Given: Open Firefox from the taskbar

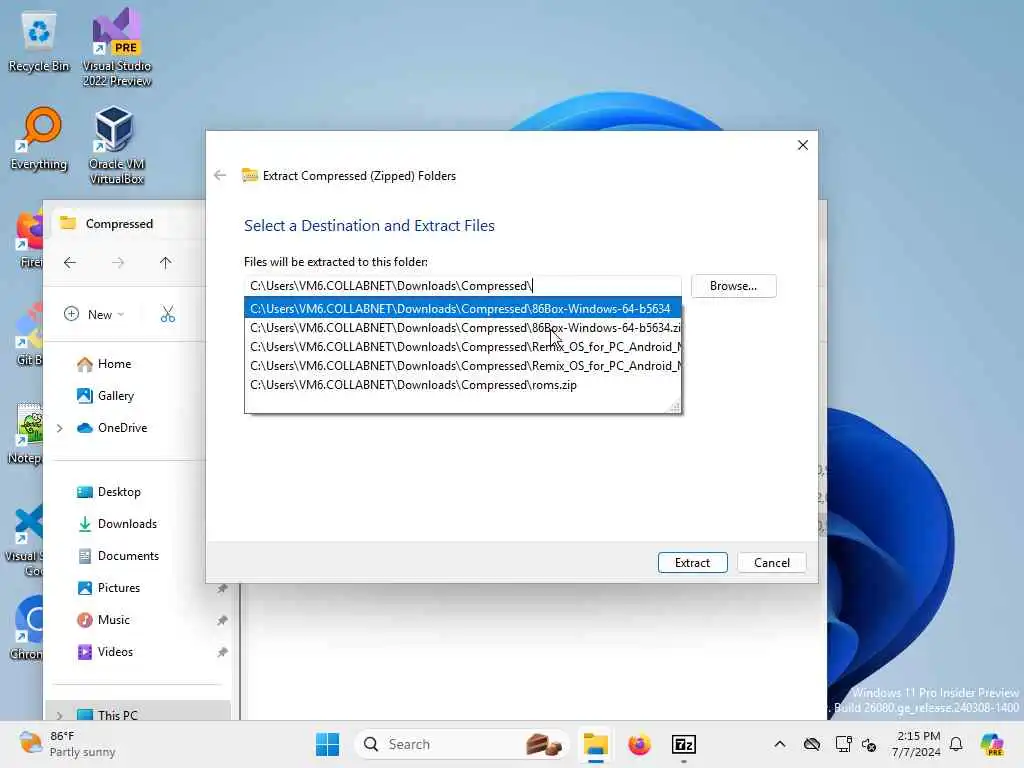Looking at the screenshot, I should (639, 744).
